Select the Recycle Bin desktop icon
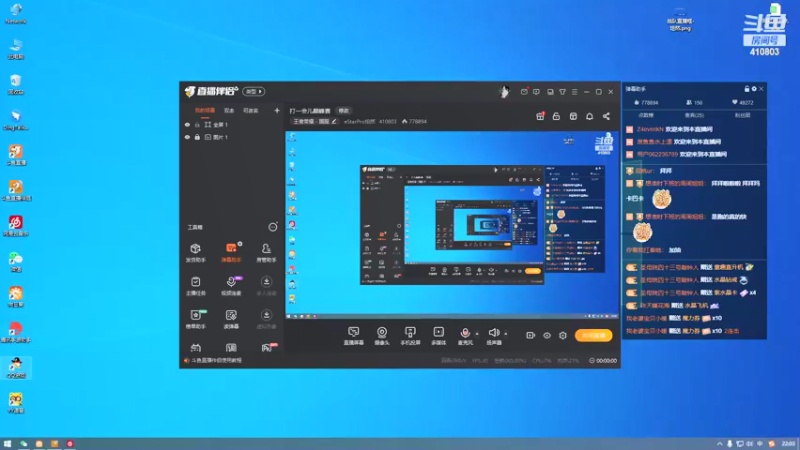Screen dimensions: 800x450 [x=16, y=85]
